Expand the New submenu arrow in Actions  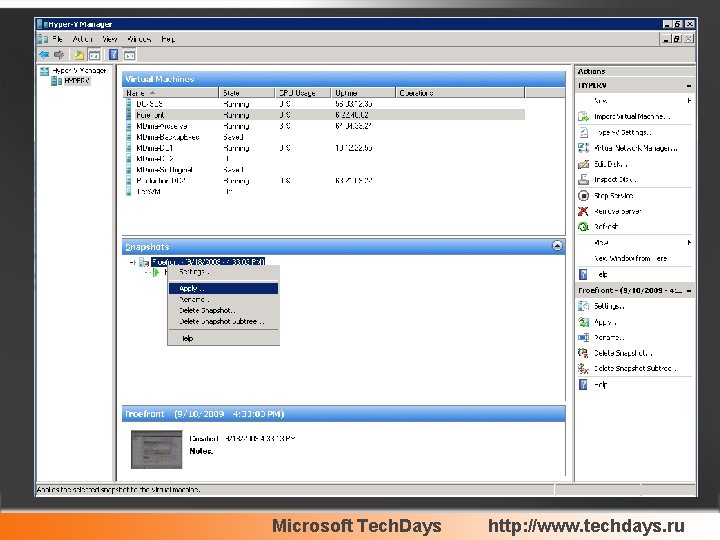pyautogui.click(x=689, y=101)
